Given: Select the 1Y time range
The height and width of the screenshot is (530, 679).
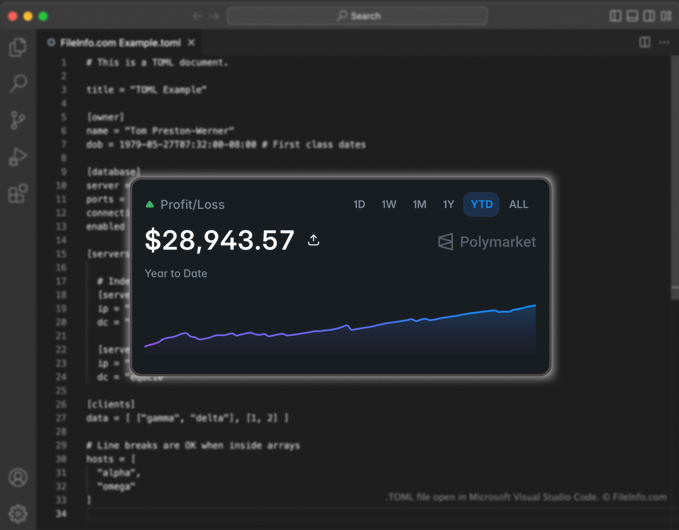Looking at the screenshot, I should point(449,204).
